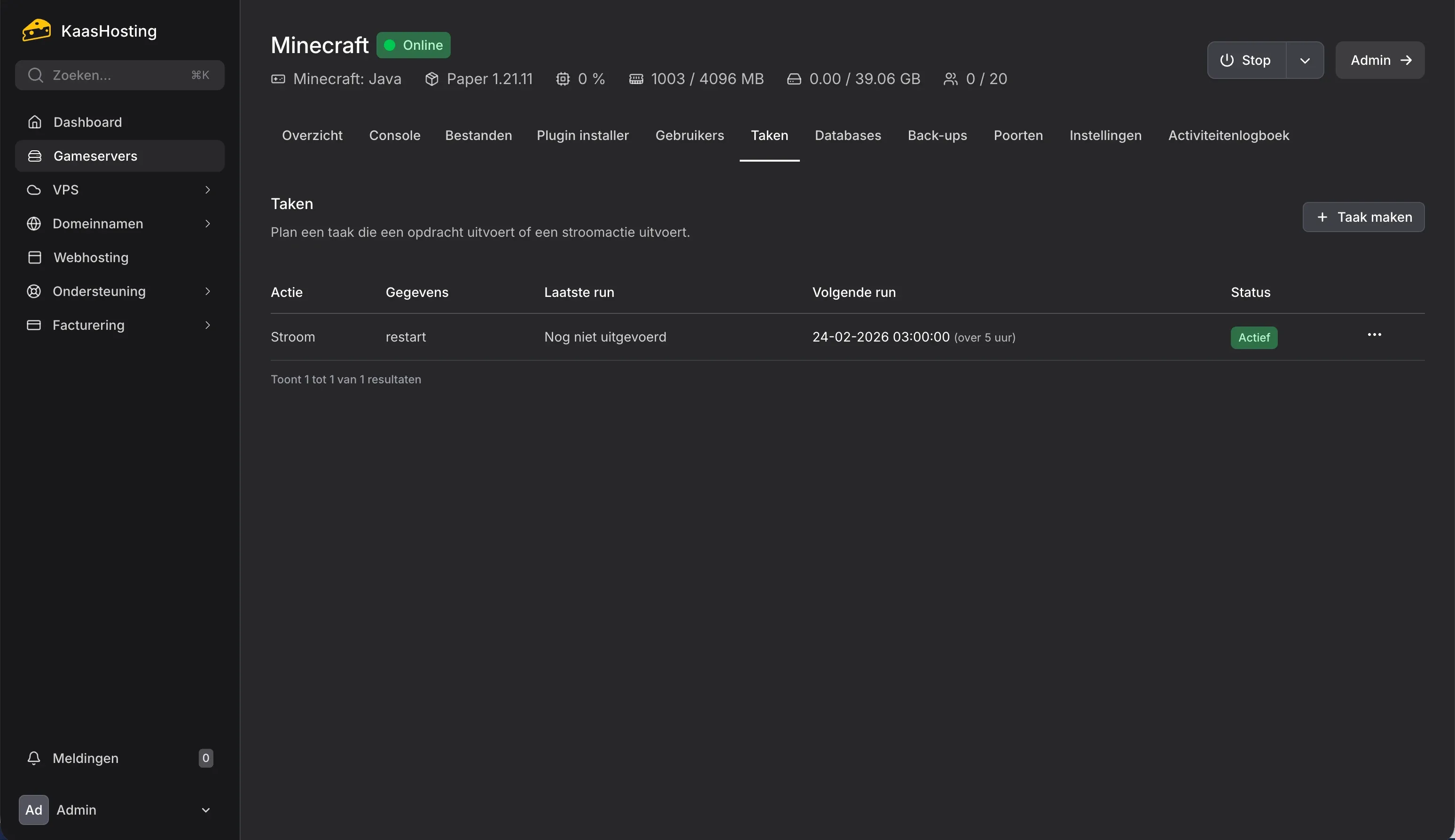Click the Admin button in the top right
Image resolution: width=1455 pixels, height=840 pixels.
coord(1380,60)
